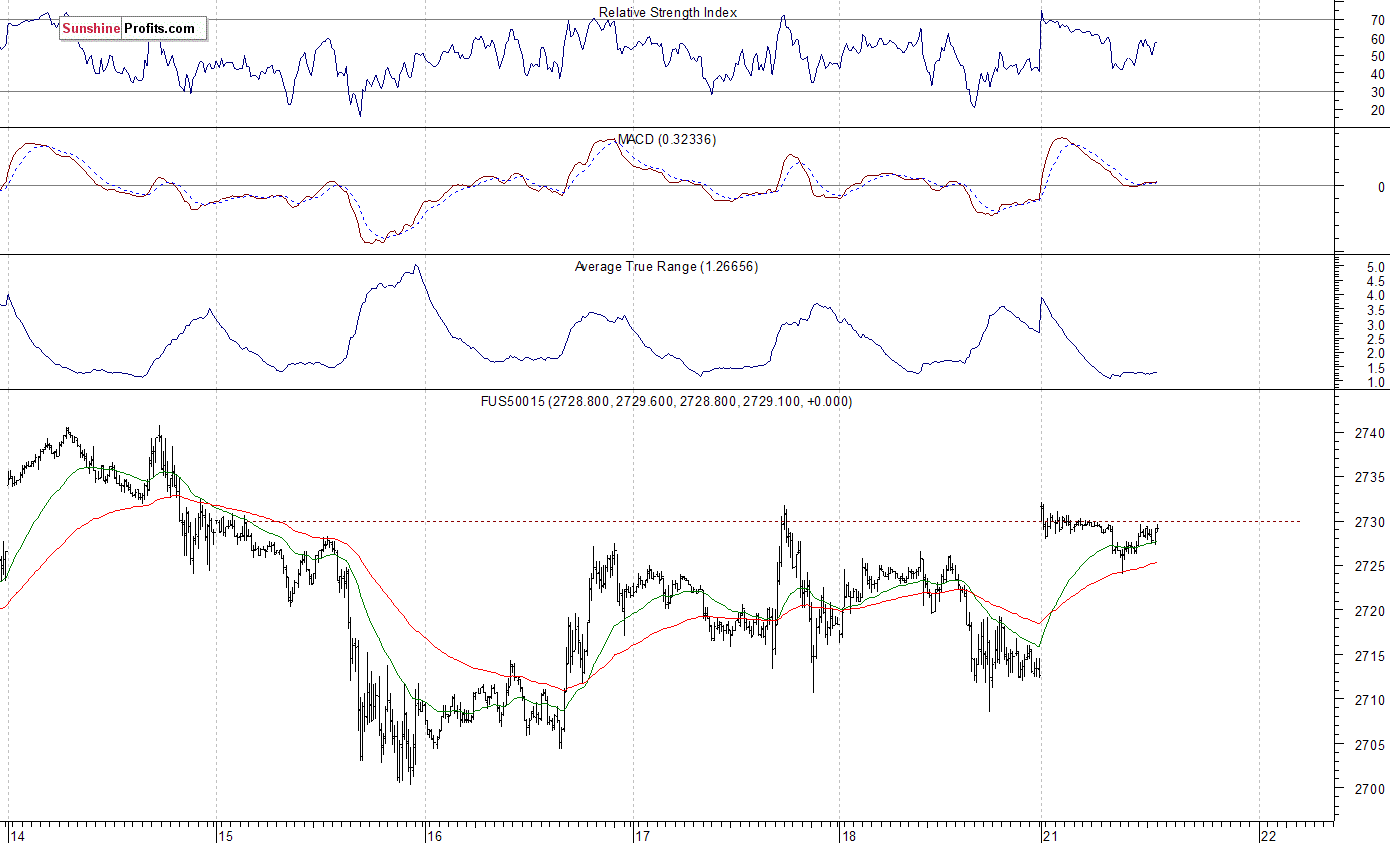Click the RSI 70 axis label
1390x843 pixels.
point(1377,20)
